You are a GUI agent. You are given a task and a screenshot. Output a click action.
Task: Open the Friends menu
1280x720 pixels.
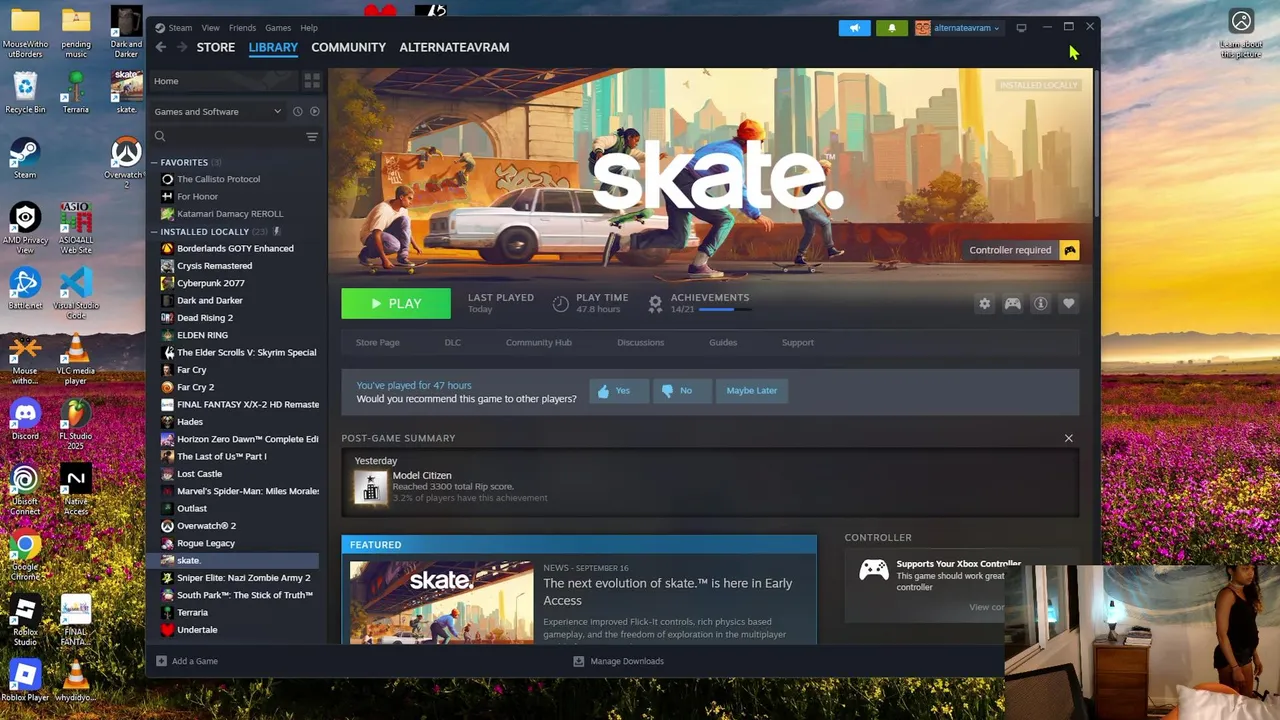[x=242, y=28]
